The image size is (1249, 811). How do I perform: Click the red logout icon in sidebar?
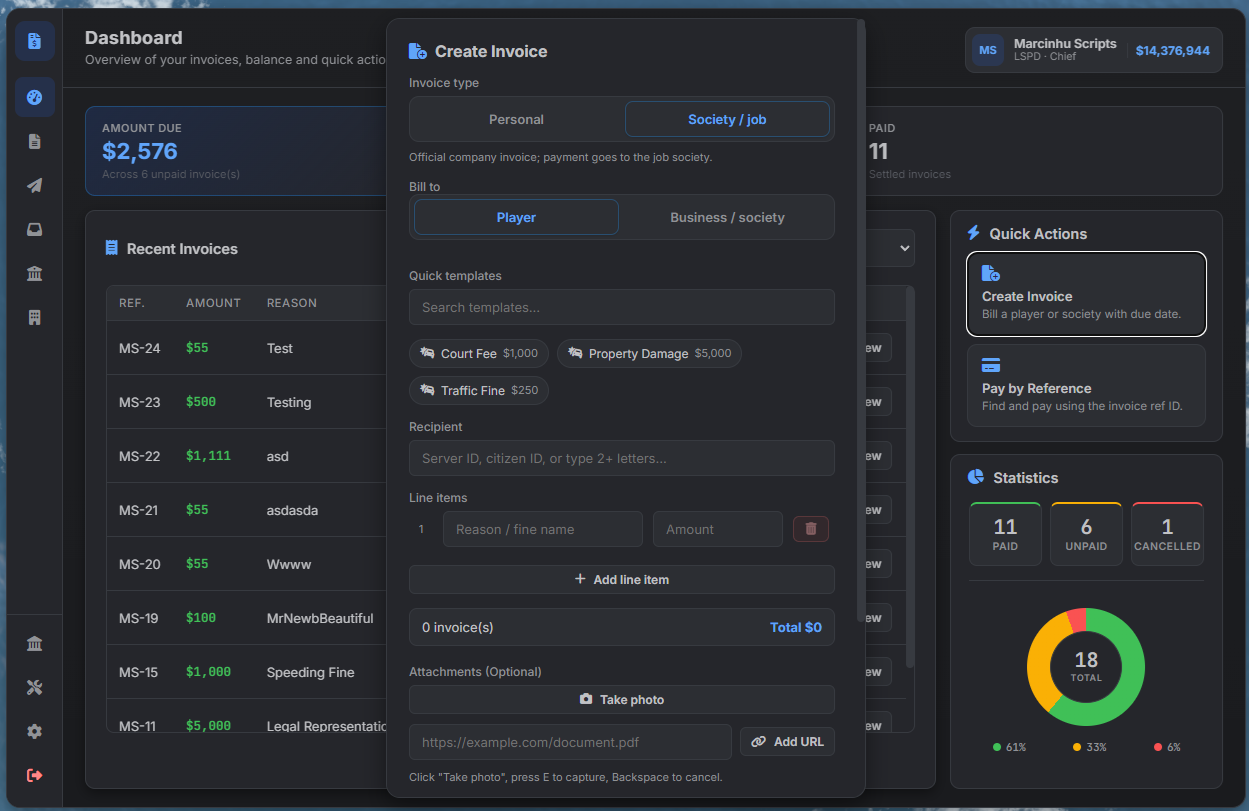click(35, 775)
